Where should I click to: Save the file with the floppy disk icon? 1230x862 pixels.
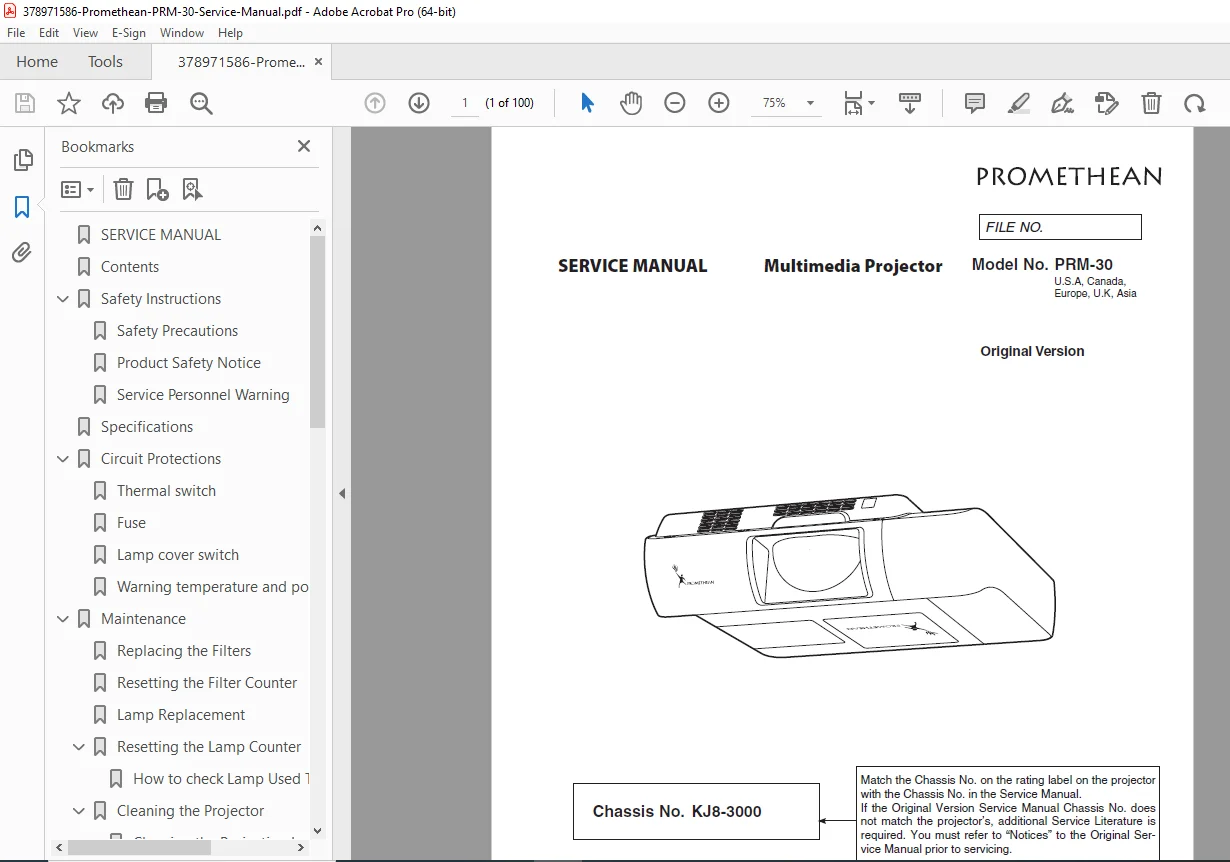click(25, 103)
